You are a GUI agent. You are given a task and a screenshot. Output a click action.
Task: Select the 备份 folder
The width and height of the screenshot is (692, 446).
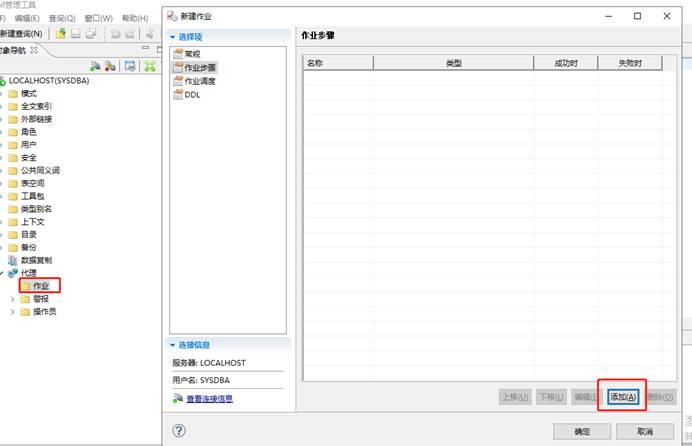click(x=29, y=247)
